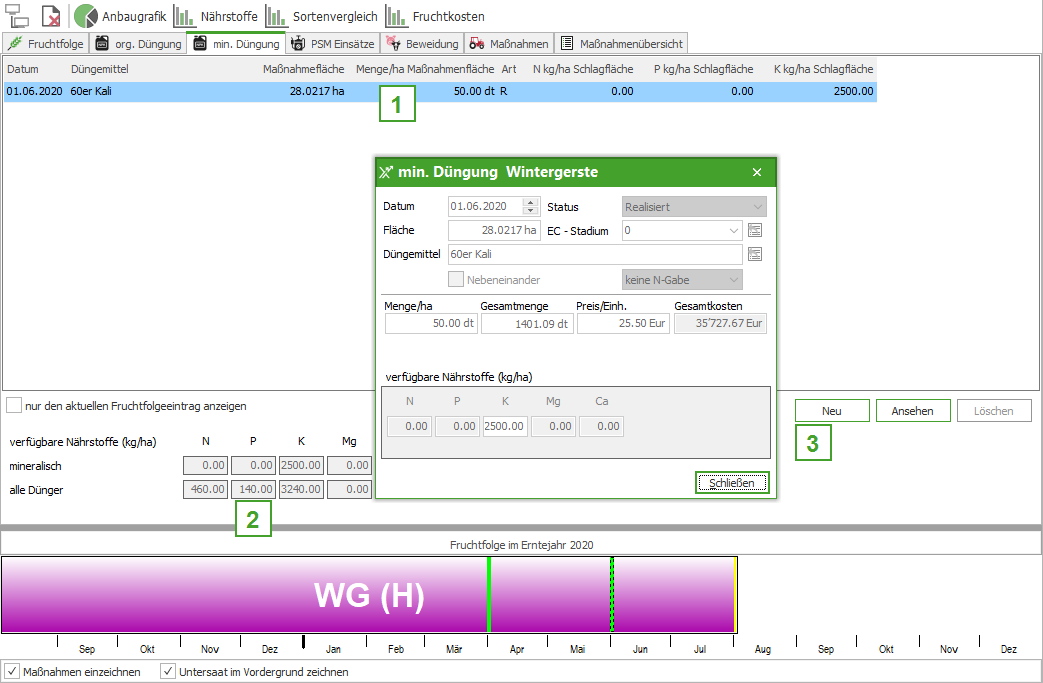Viewport: 1043px width, 683px height.
Task: Click the network structure icon at top left
Action: pos(17,16)
